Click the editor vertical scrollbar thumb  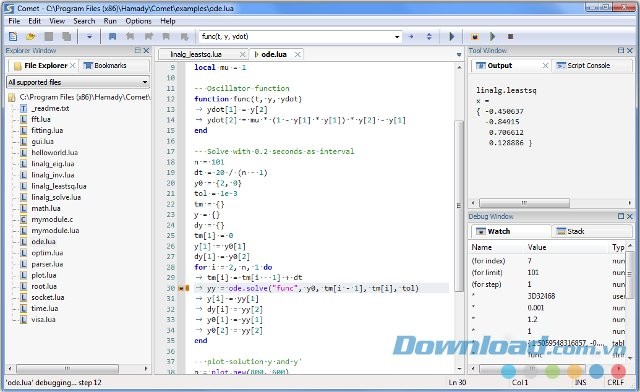coord(459,205)
